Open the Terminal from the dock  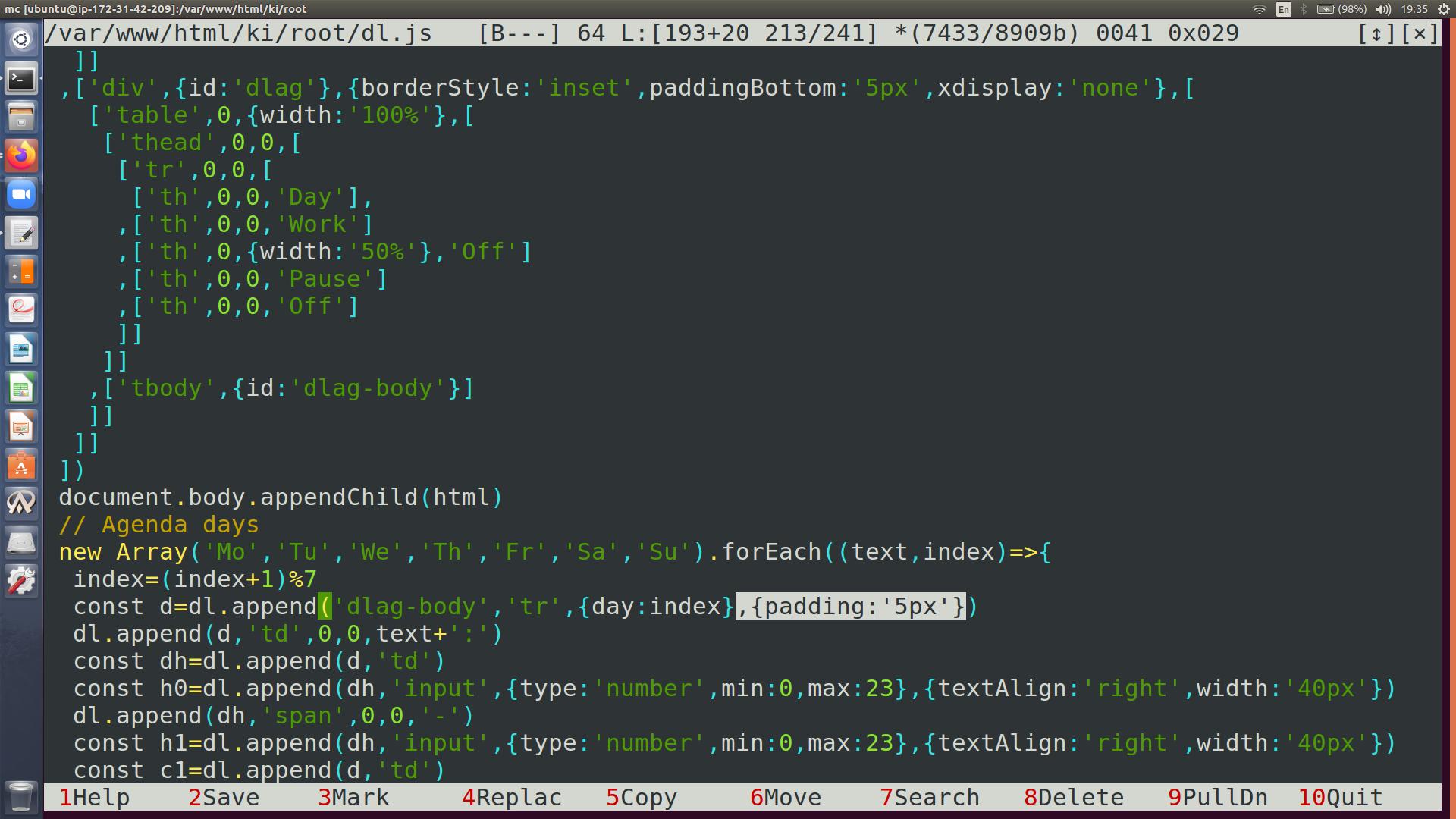coord(21,78)
